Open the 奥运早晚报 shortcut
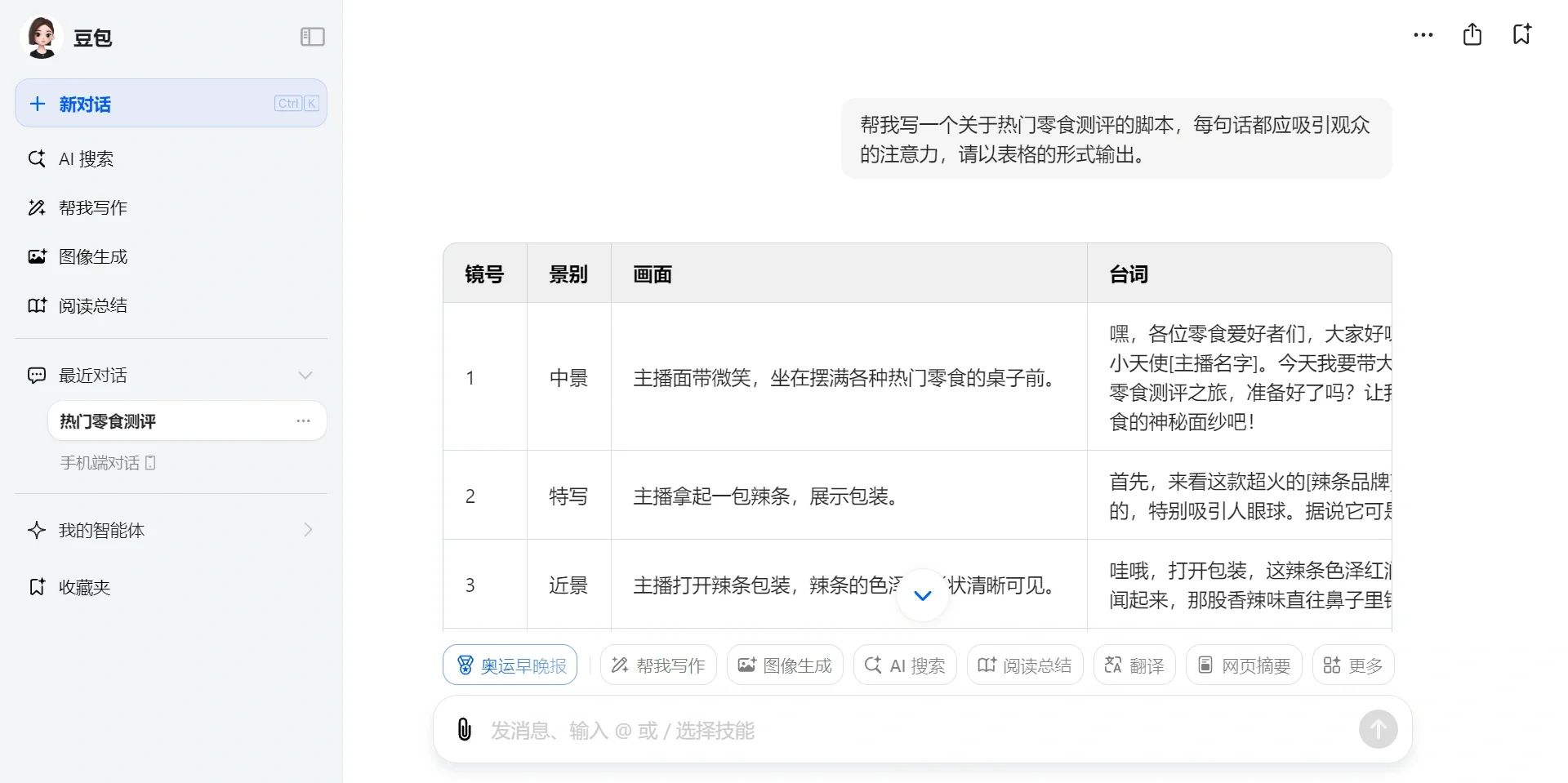The height and width of the screenshot is (783, 1568). 509,665
